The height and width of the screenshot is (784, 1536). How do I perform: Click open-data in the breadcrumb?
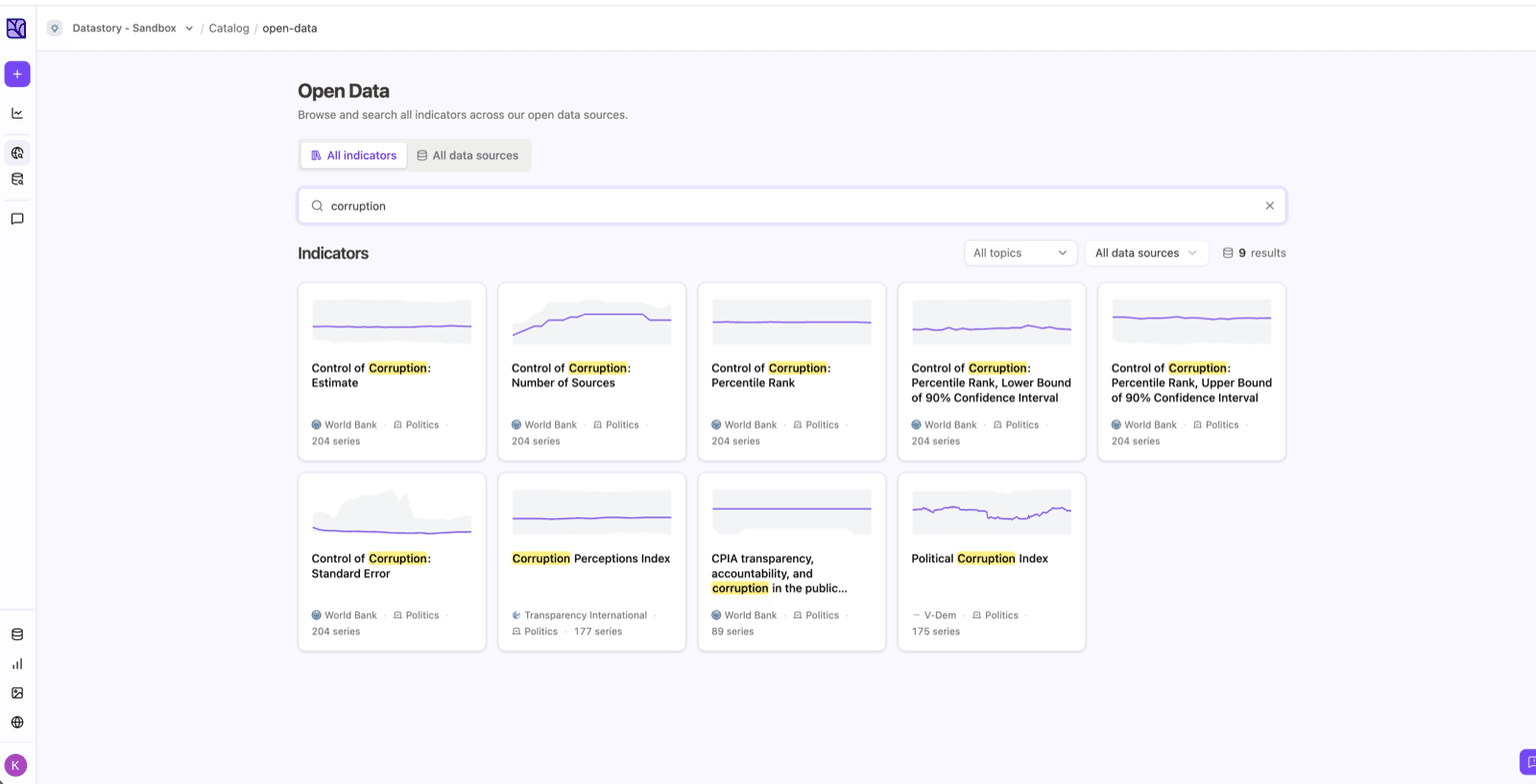[x=290, y=28]
